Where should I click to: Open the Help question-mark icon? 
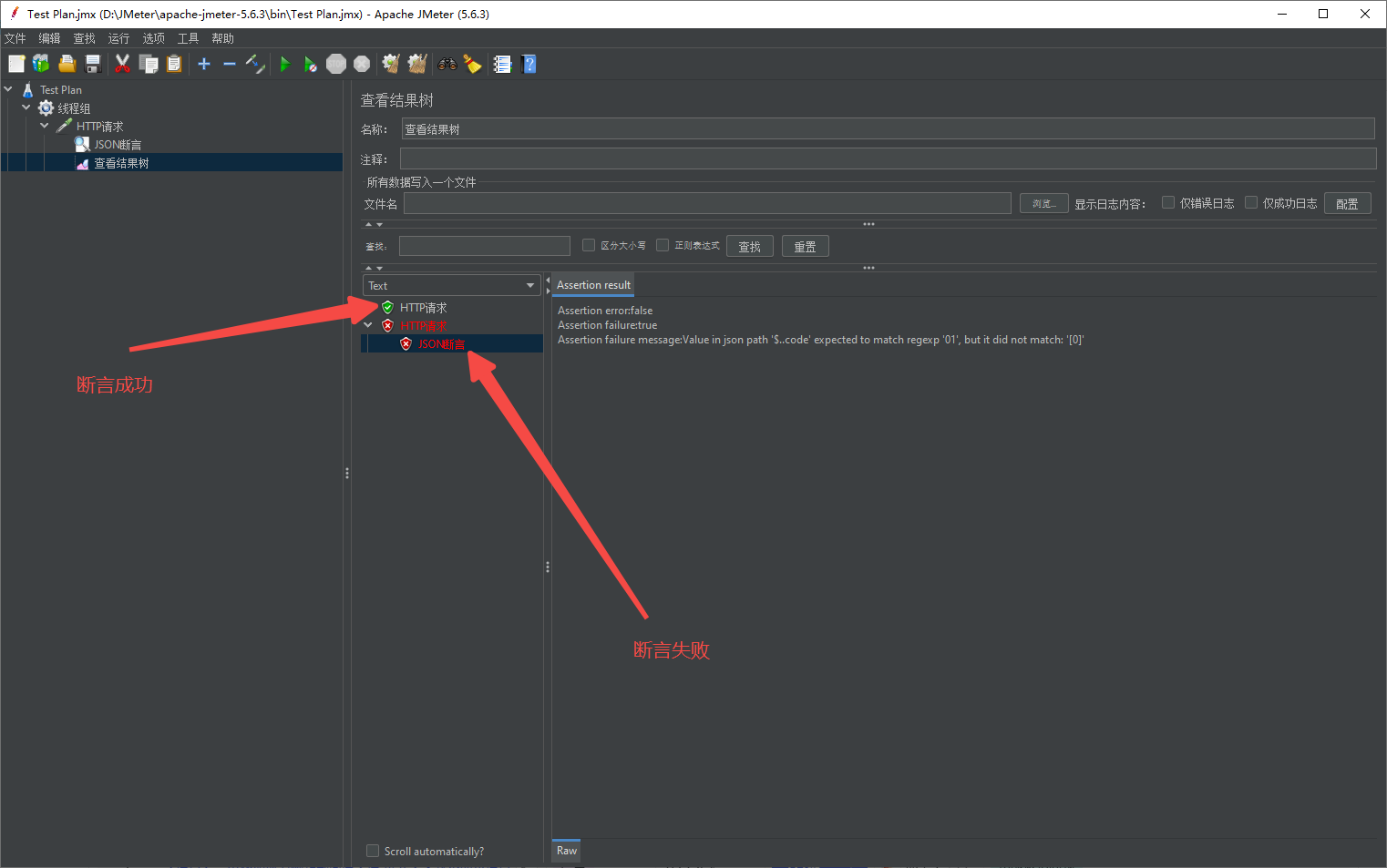click(529, 64)
